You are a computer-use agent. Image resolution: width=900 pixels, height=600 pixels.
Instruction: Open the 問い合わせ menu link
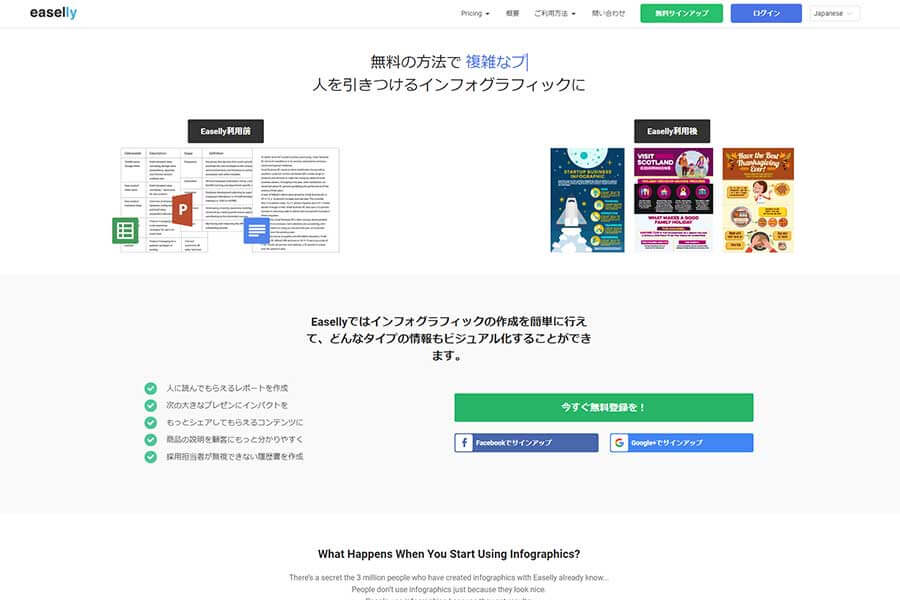[x=608, y=13]
